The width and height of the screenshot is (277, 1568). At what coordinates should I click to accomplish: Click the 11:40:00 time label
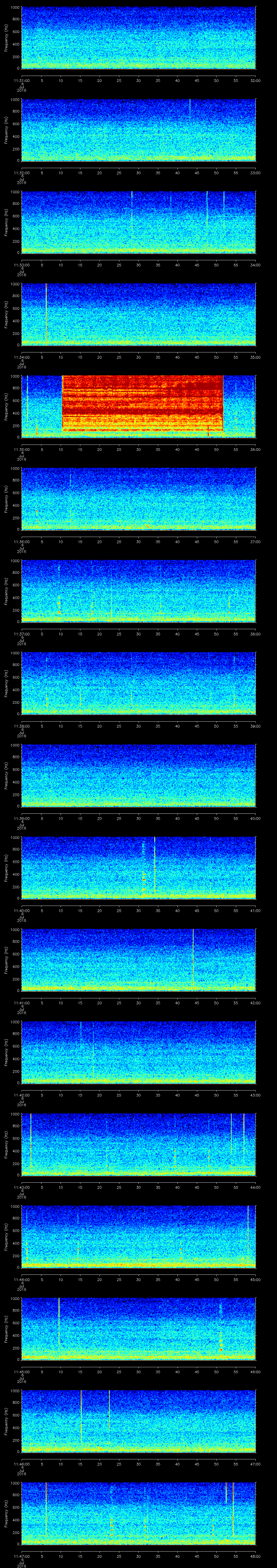tap(21, 910)
